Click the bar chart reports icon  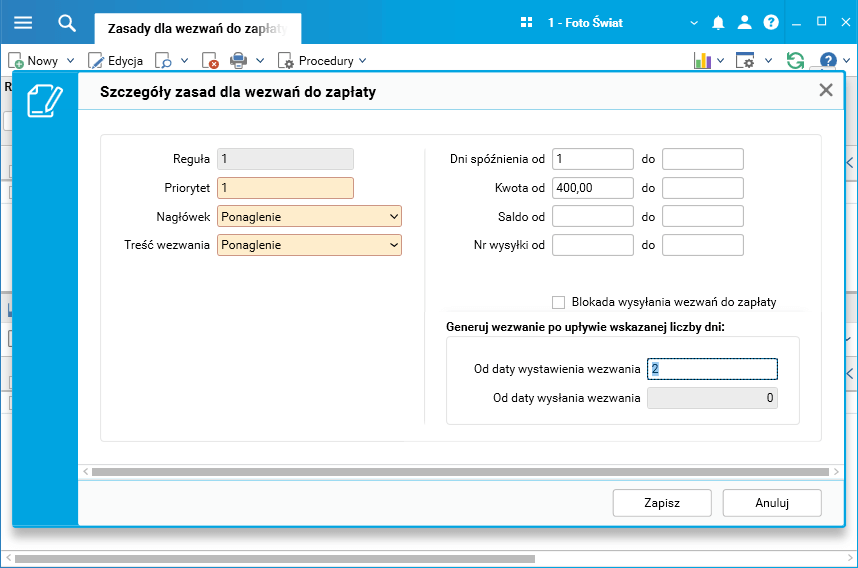[702, 61]
